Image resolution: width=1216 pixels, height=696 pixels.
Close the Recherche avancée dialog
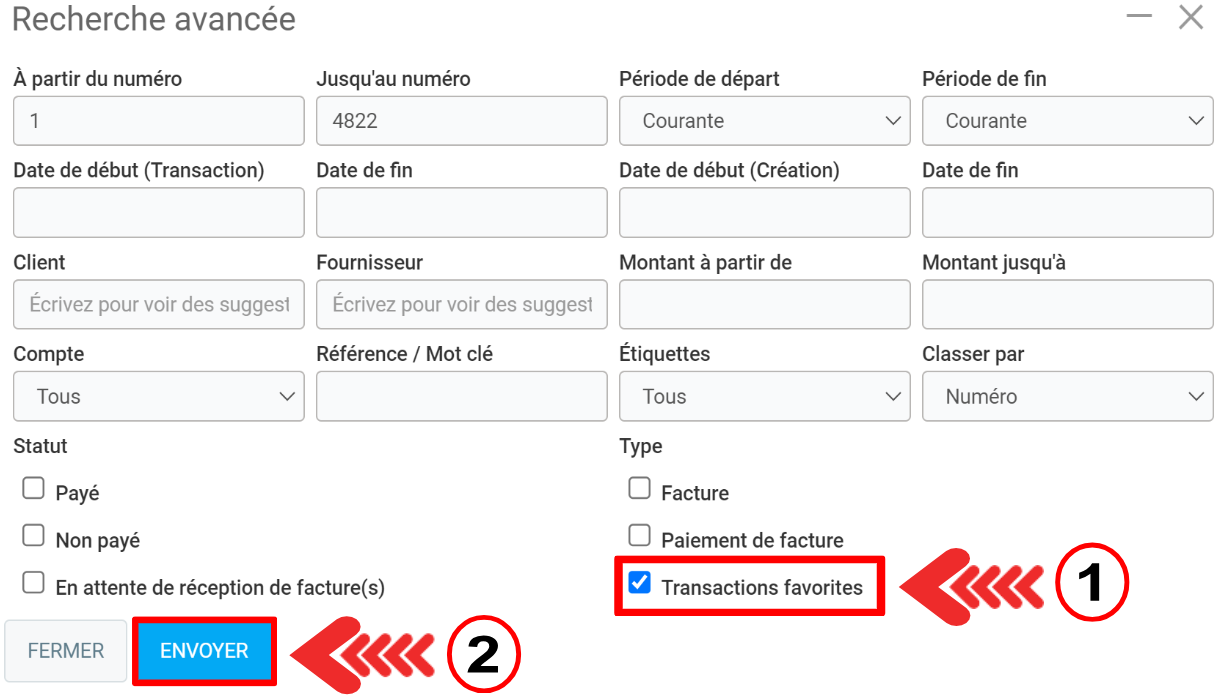click(x=1190, y=17)
